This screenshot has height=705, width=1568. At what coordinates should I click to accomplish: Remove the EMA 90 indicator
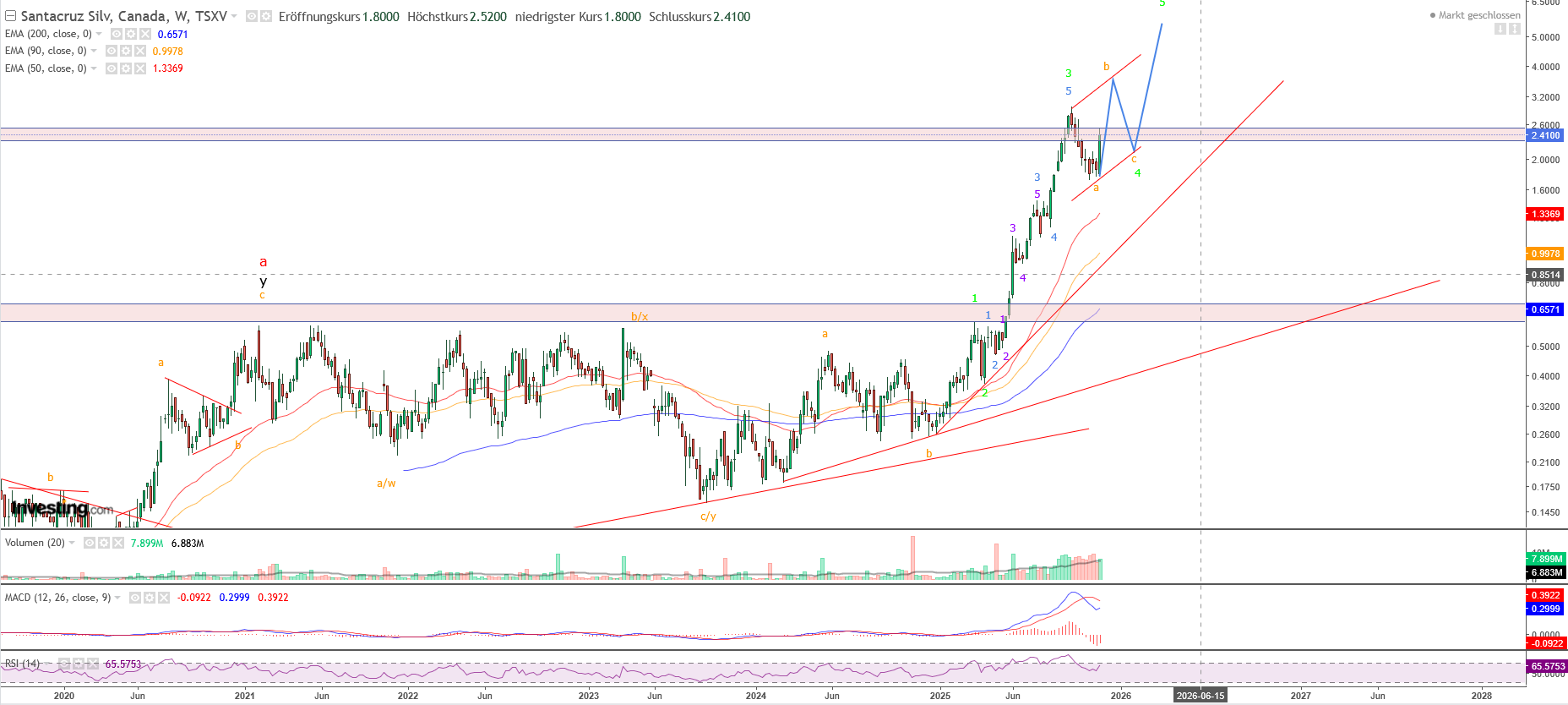(x=140, y=51)
